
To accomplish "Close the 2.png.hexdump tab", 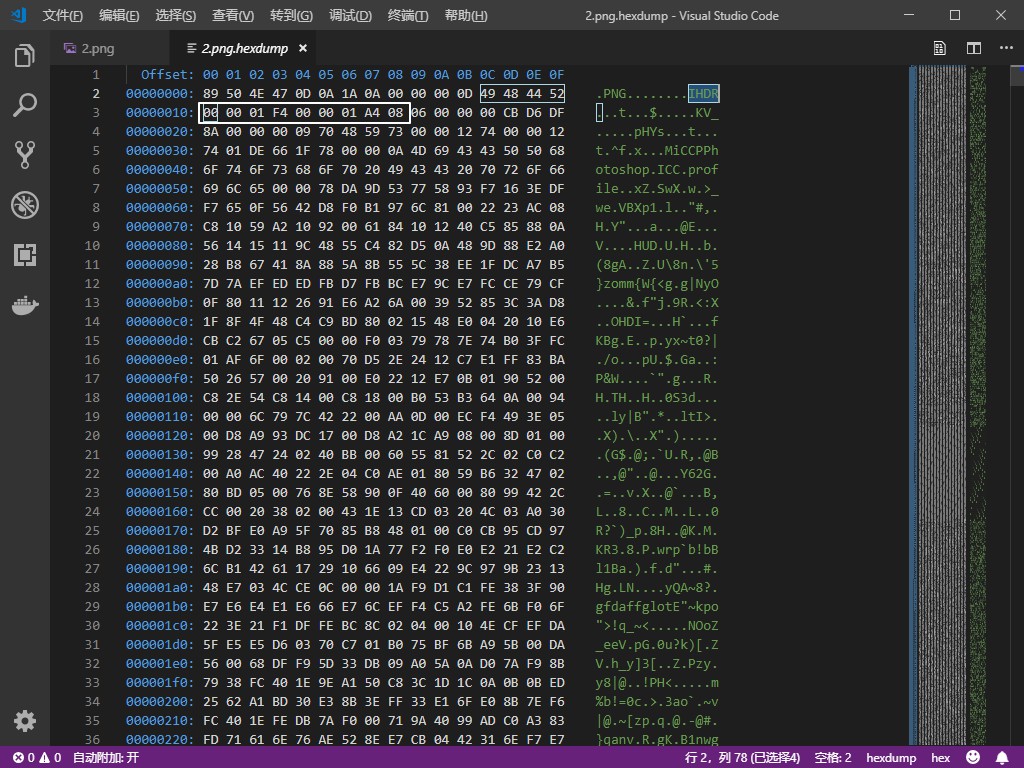I will [303, 48].
